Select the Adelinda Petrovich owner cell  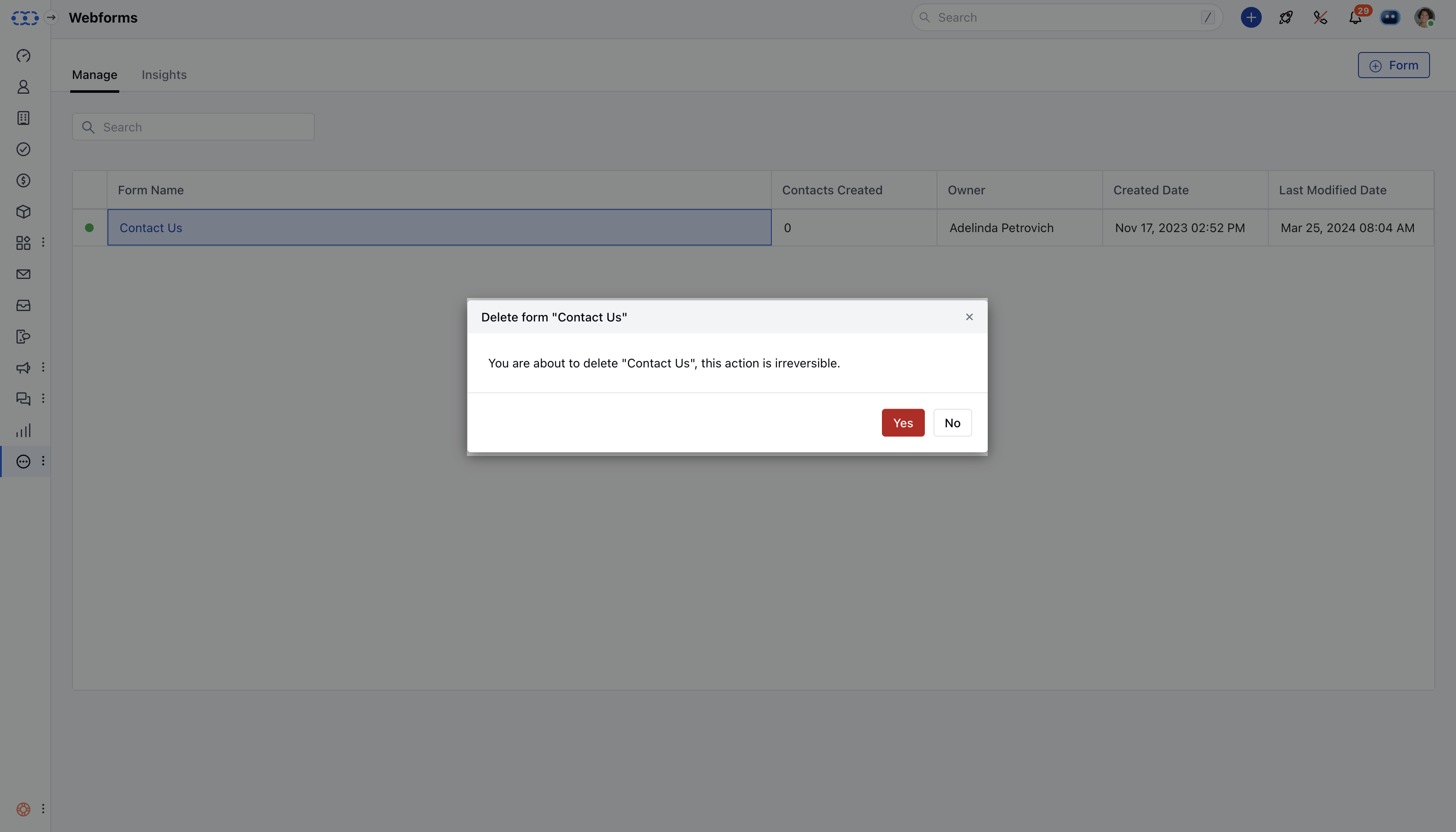click(1019, 227)
